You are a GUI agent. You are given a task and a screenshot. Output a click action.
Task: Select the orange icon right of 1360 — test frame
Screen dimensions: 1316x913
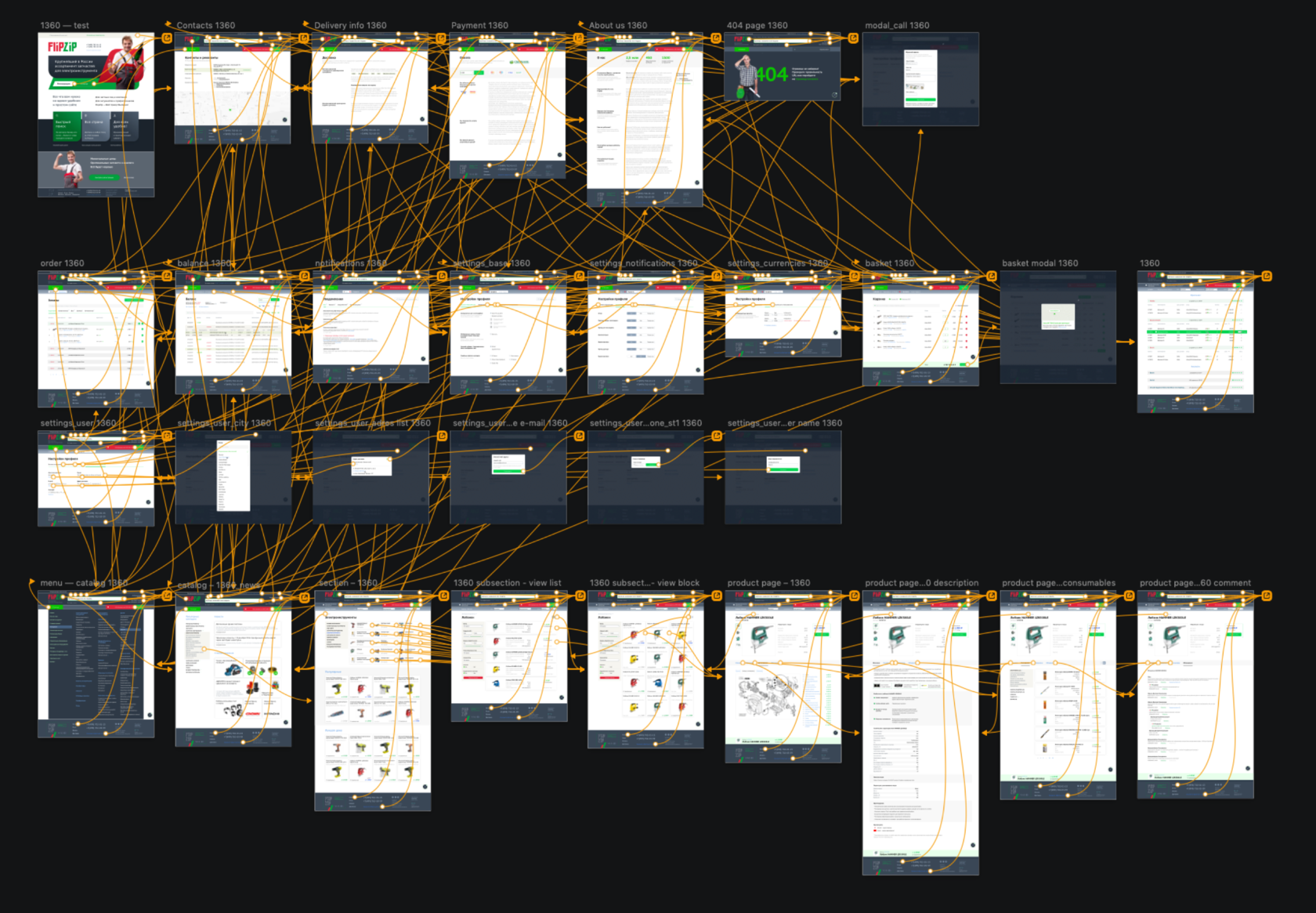click(x=167, y=38)
